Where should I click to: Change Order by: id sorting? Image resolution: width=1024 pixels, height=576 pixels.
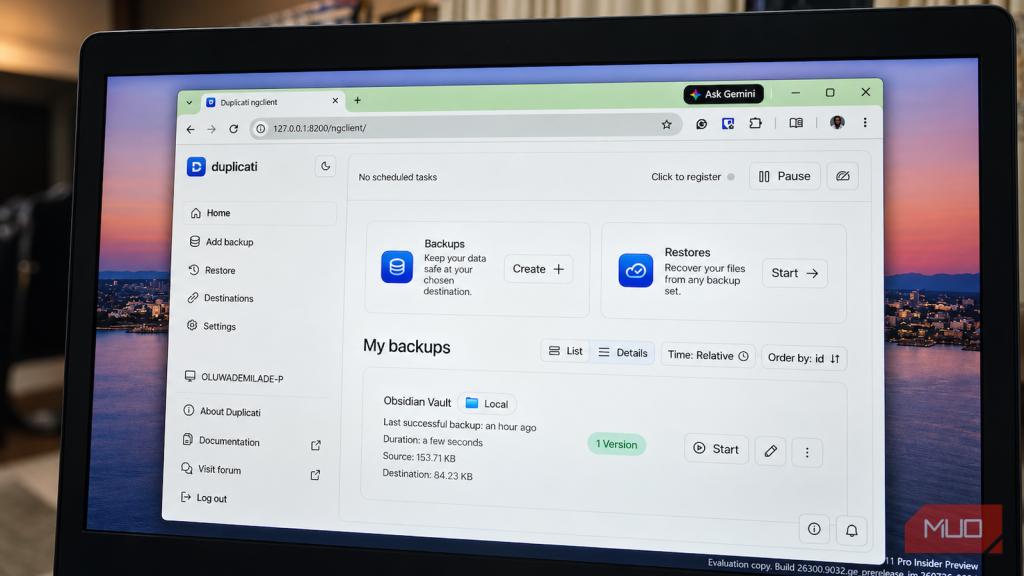point(804,358)
